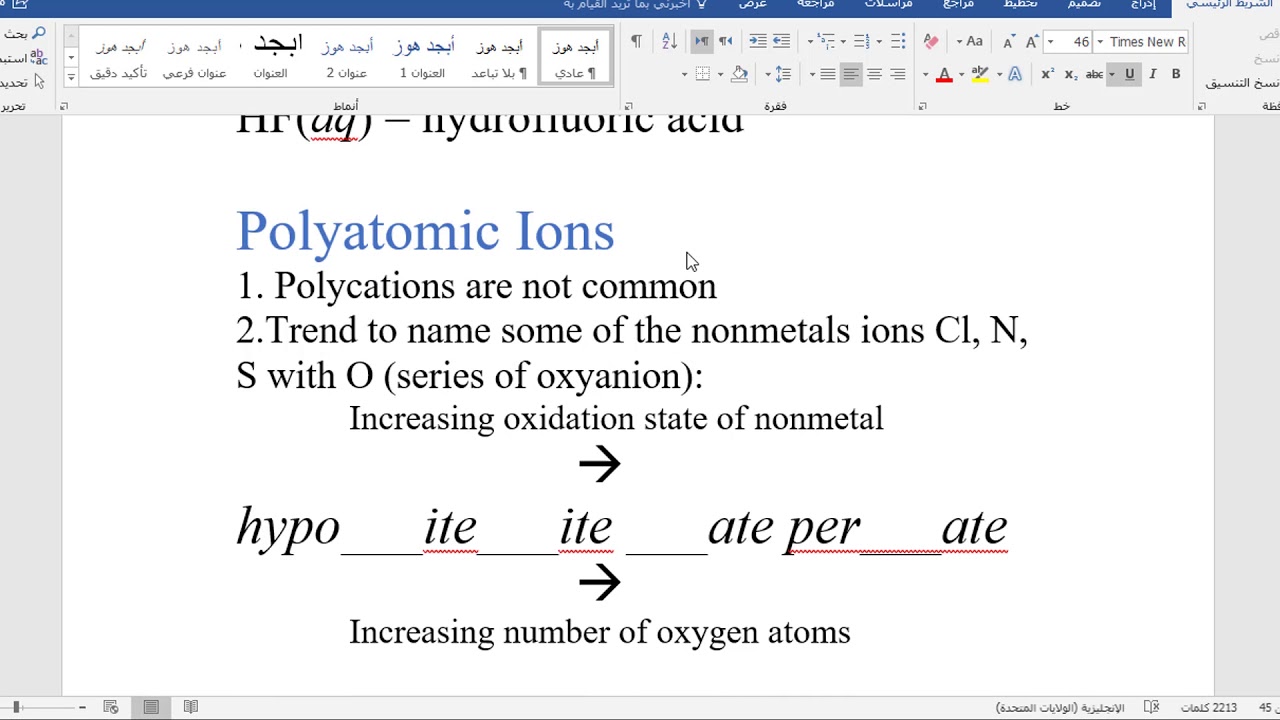Click the line spacing icon
This screenshot has height=720, width=1280.
(x=783, y=74)
